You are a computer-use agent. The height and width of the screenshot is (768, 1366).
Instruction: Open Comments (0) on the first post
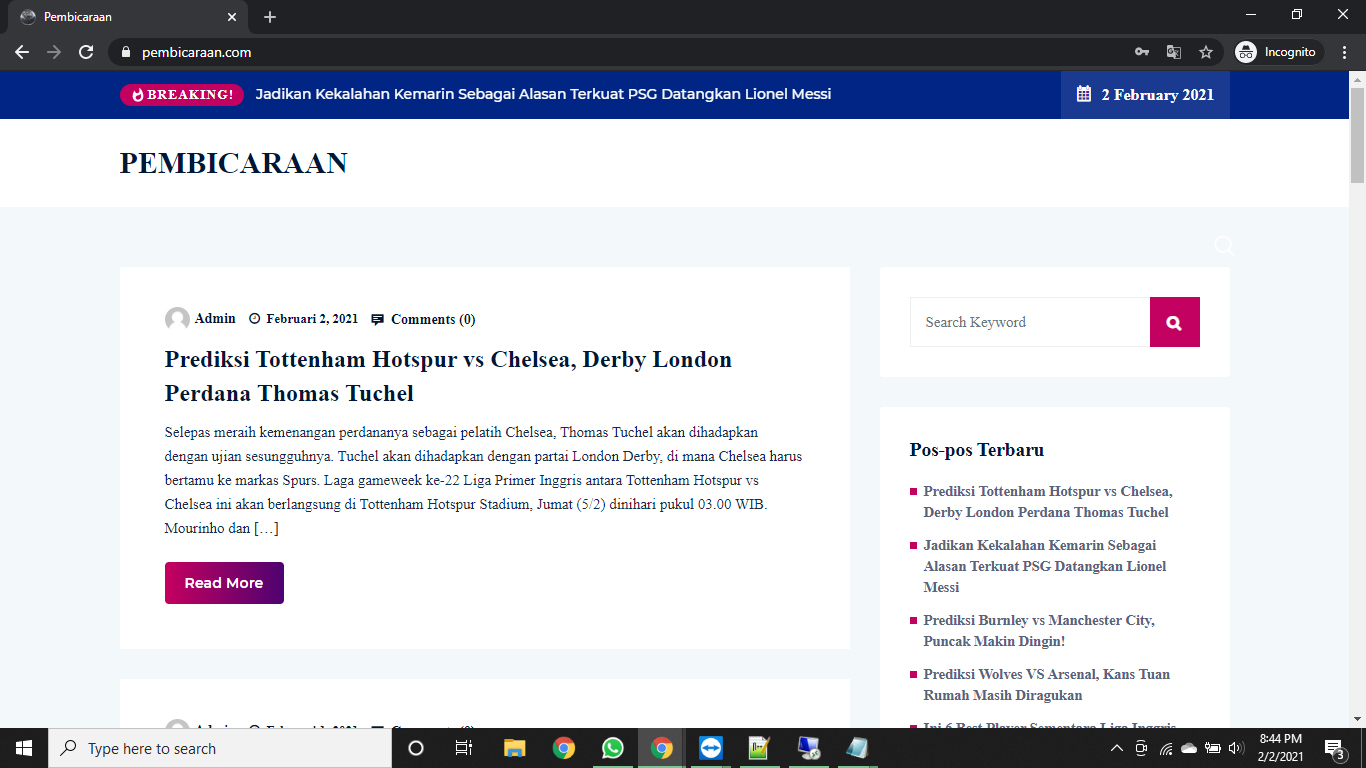(x=433, y=319)
